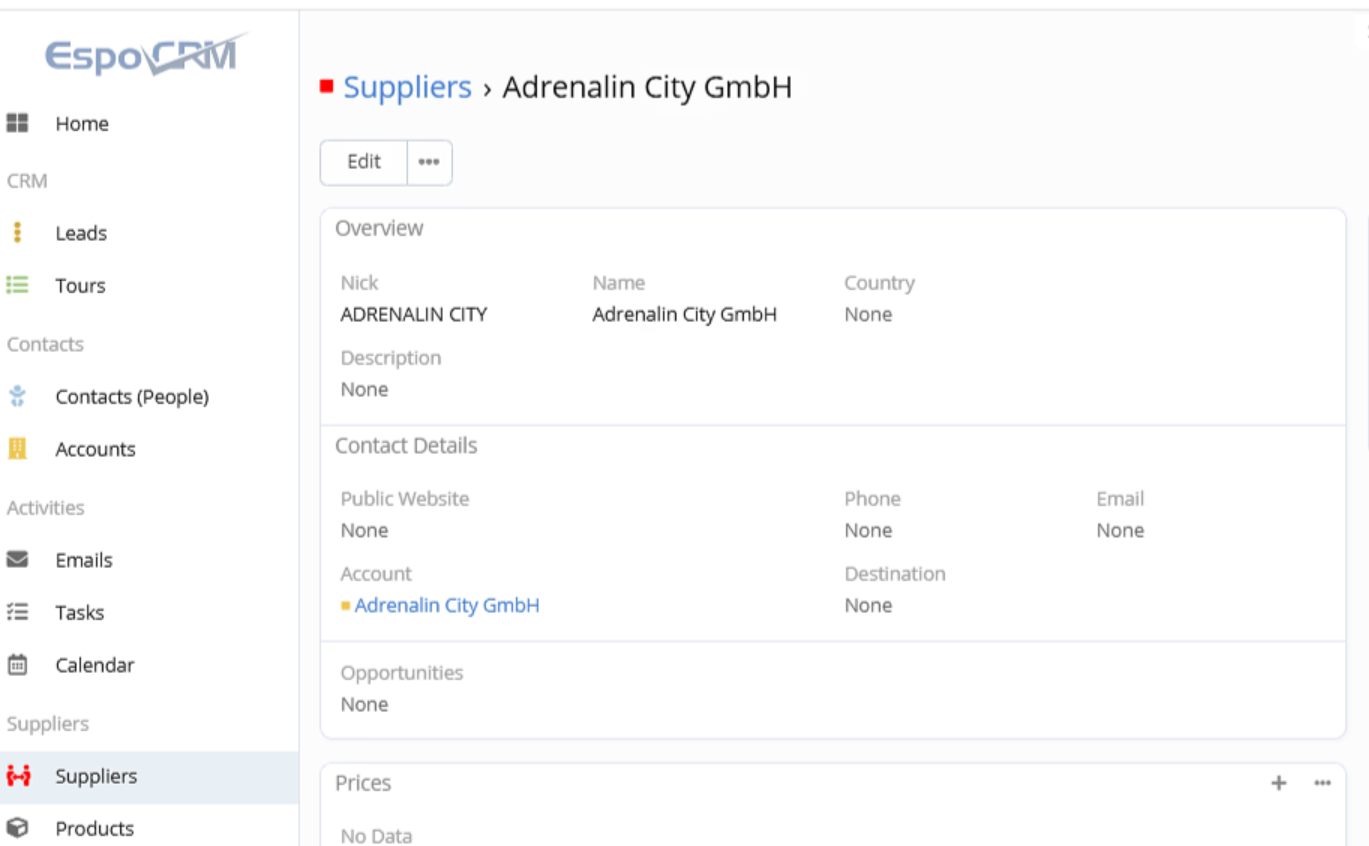The image size is (1369, 846).
Task: Click the red square beside Suppliers breadcrumb
Action: point(326,87)
